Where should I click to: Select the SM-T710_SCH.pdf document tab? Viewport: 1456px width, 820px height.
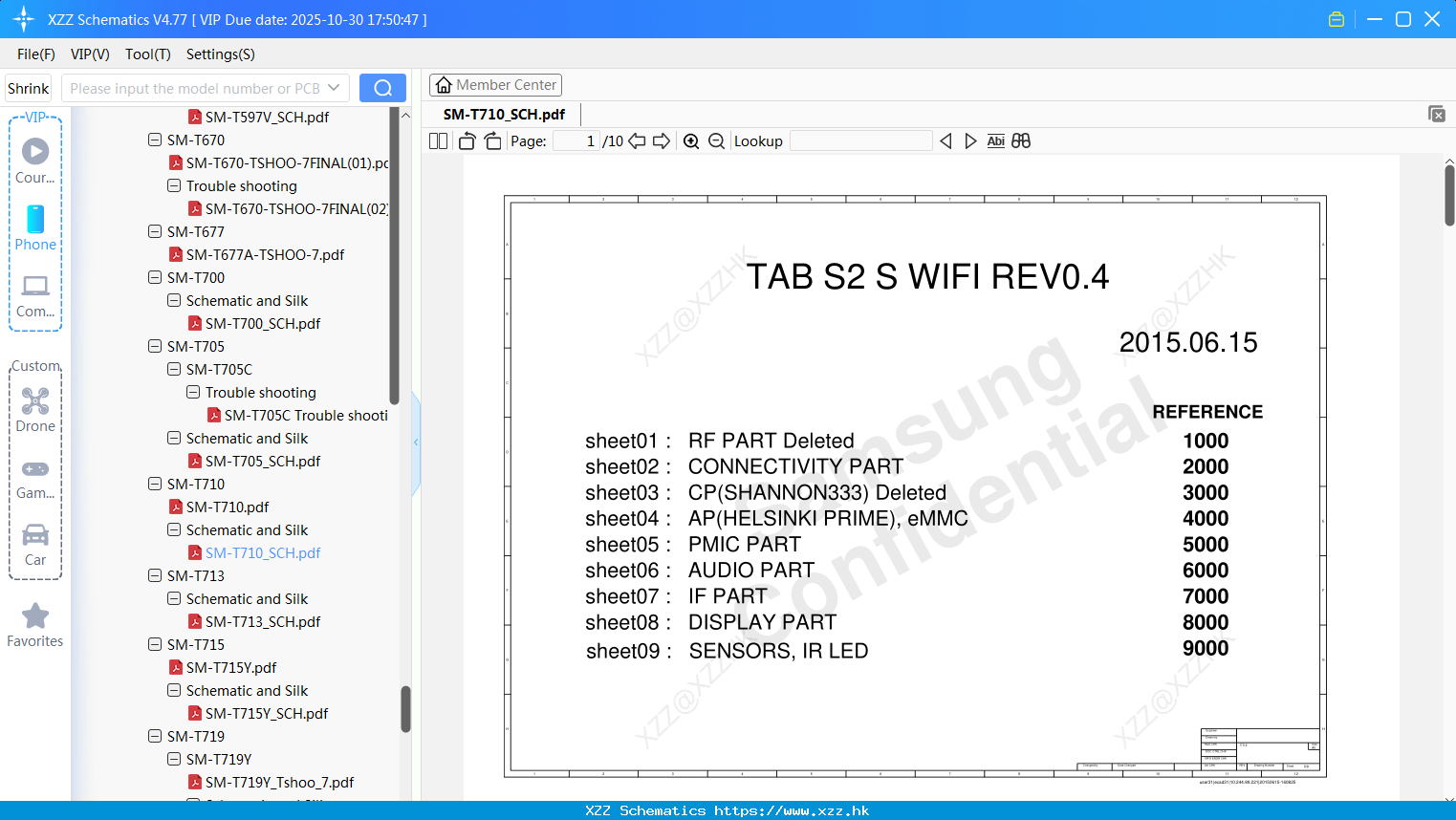pyautogui.click(x=504, y=114)
